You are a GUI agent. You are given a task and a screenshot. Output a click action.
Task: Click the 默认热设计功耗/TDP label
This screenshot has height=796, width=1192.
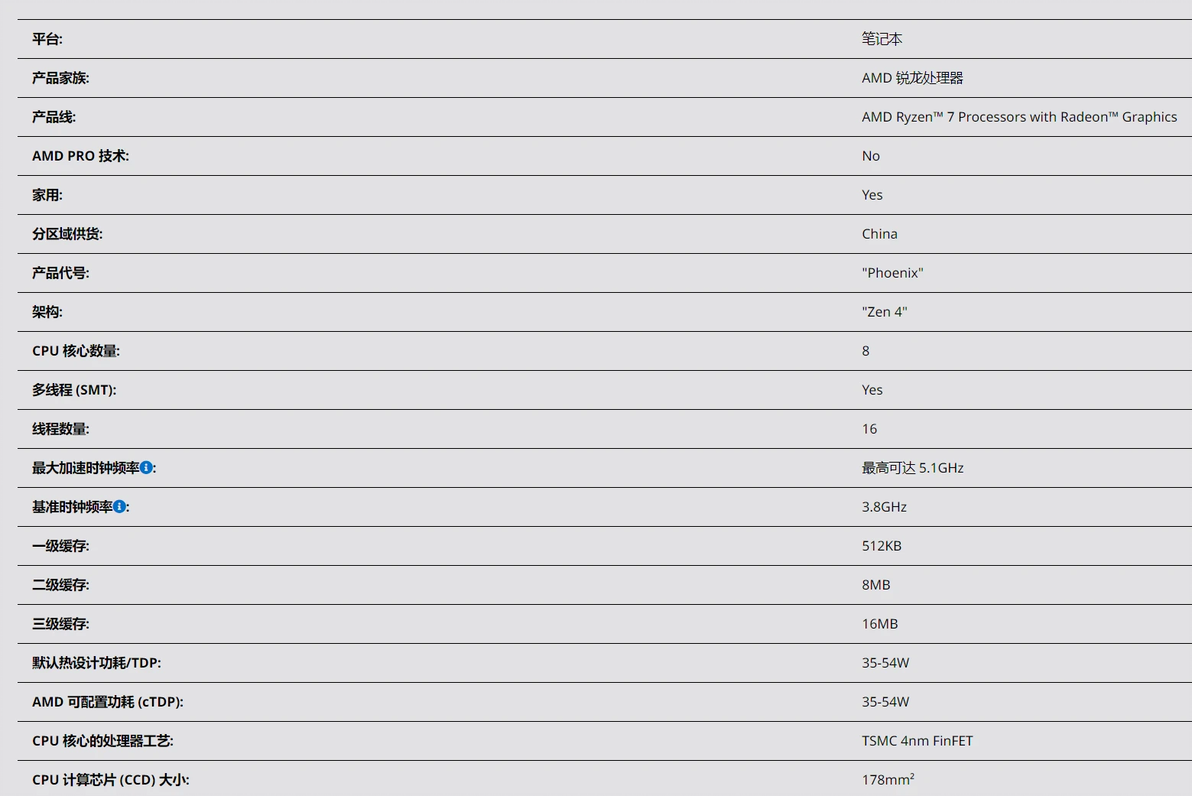(x=96, y=663)
